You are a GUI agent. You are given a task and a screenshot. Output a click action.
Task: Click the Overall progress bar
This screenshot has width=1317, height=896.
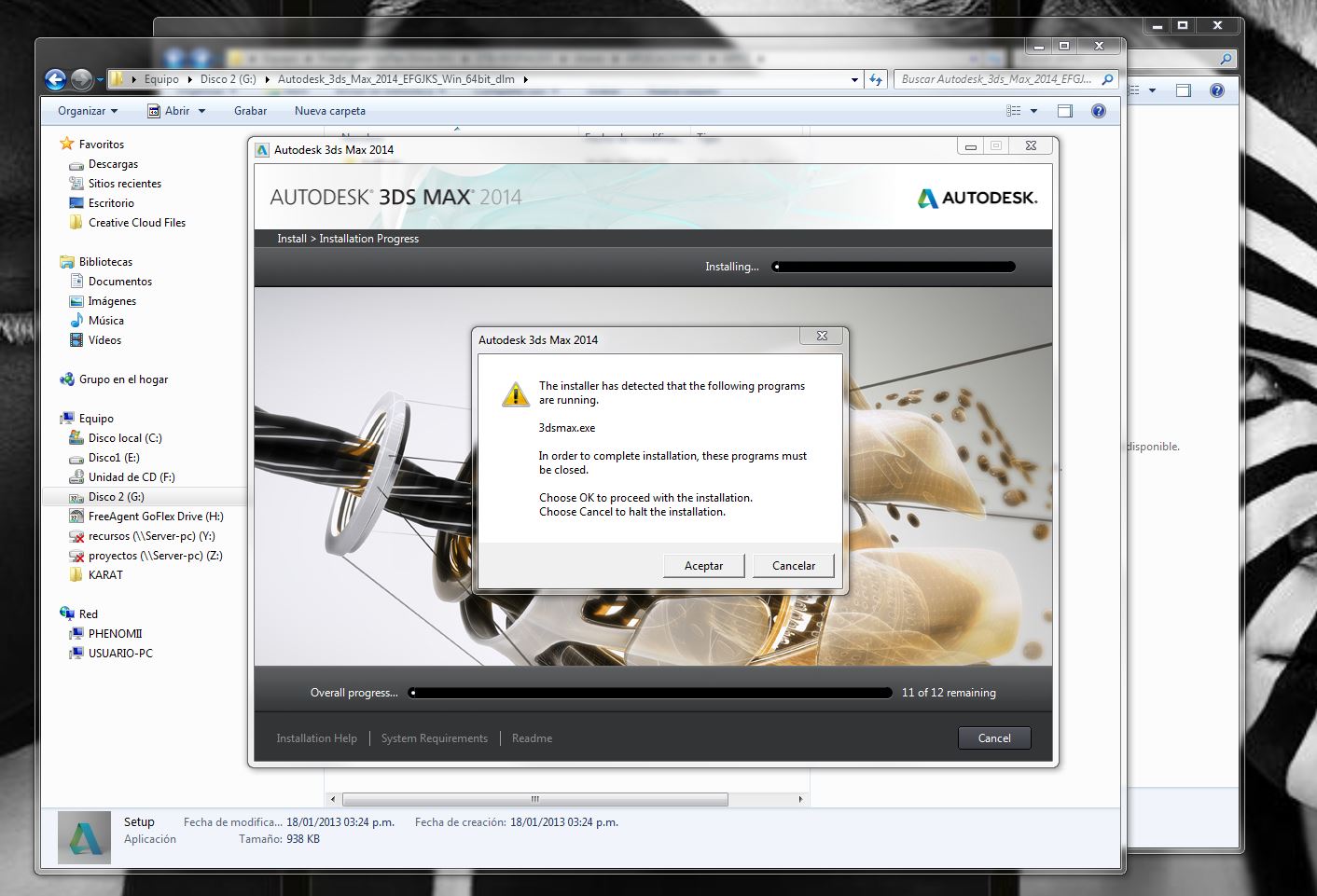click(x=651, y=693)
